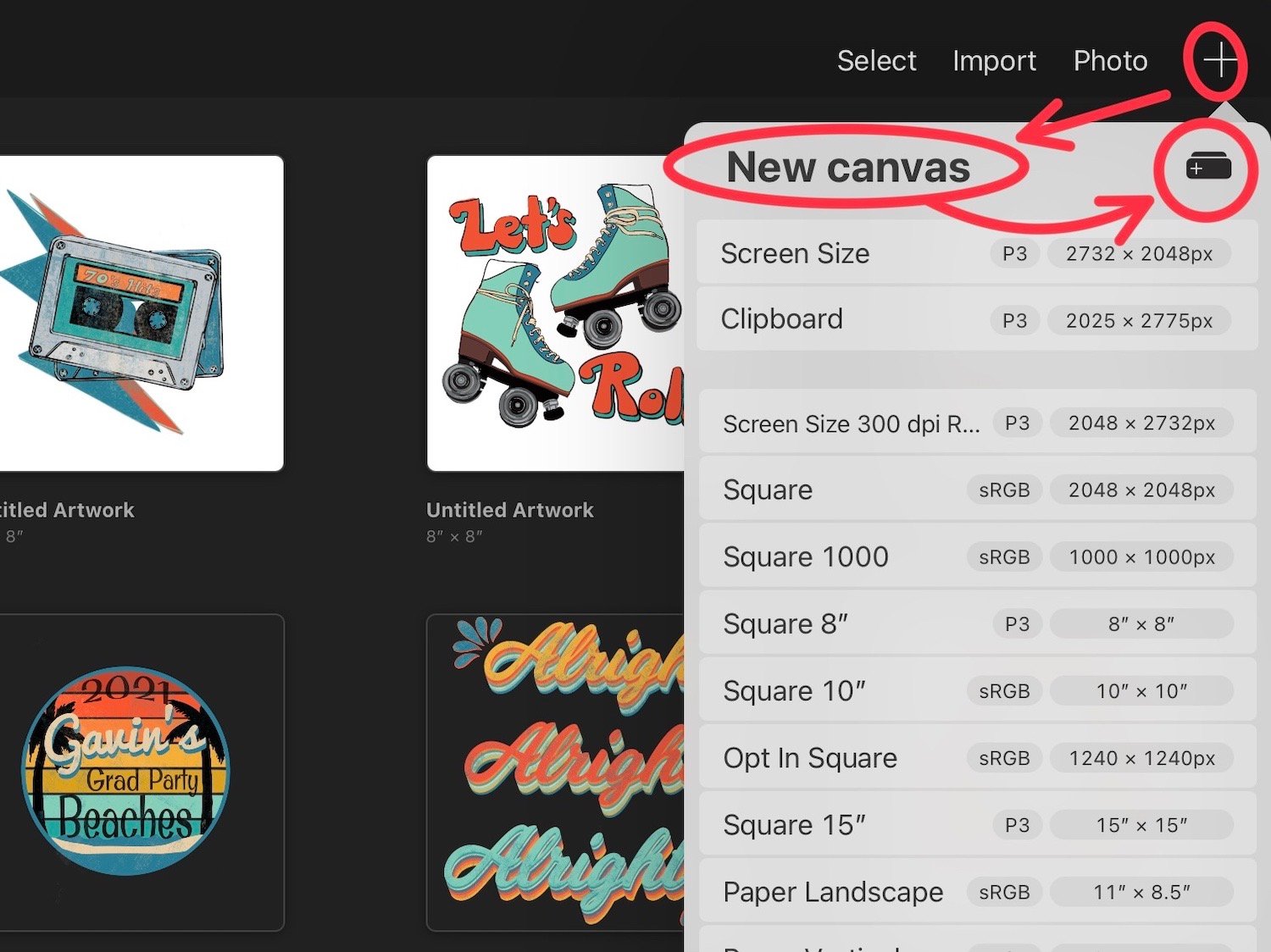
Task: Click the Select button in top bar
Action: (876, 61)
